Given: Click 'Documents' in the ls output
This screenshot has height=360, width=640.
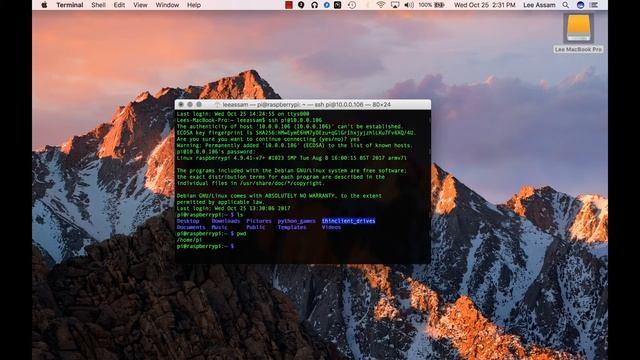Looking at the screenshot, I should point(191,227).
